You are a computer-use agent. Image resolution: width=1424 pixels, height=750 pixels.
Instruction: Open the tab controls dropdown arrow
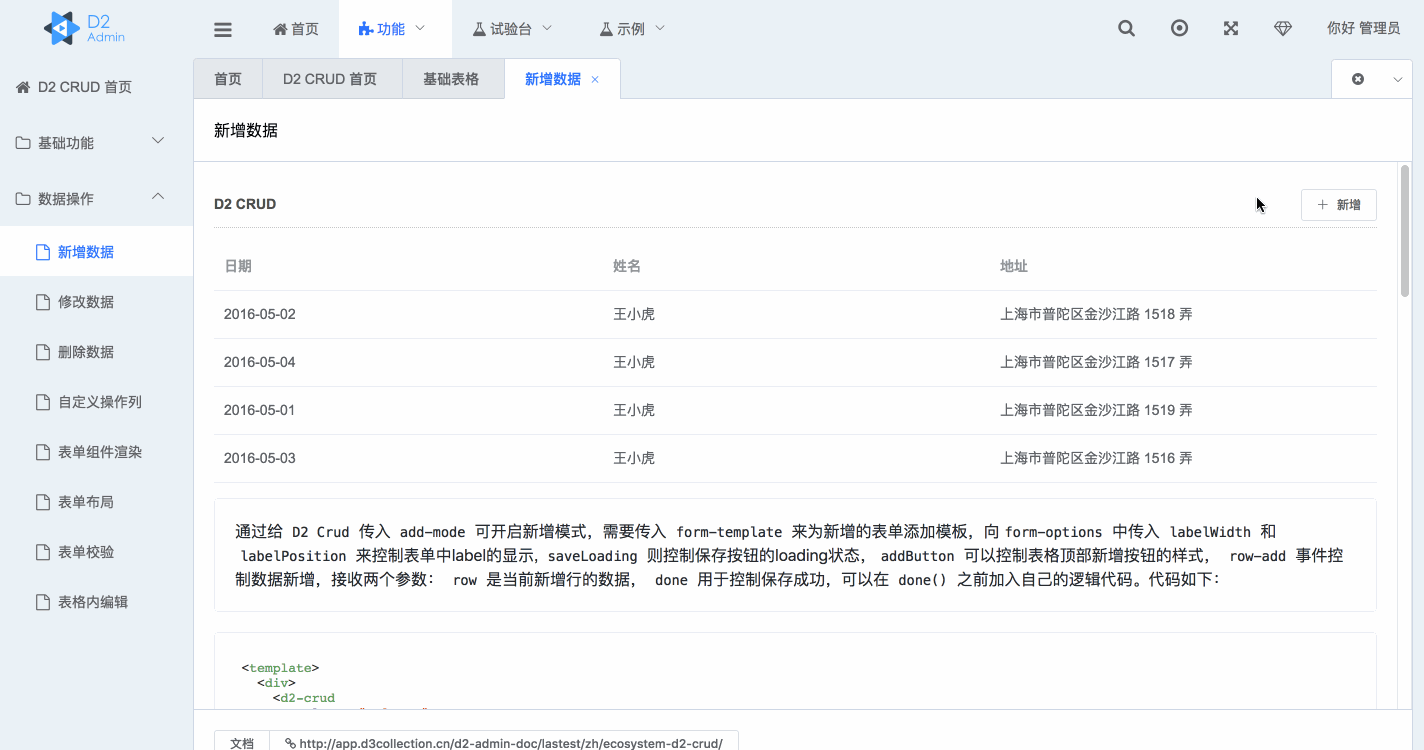1398,79
